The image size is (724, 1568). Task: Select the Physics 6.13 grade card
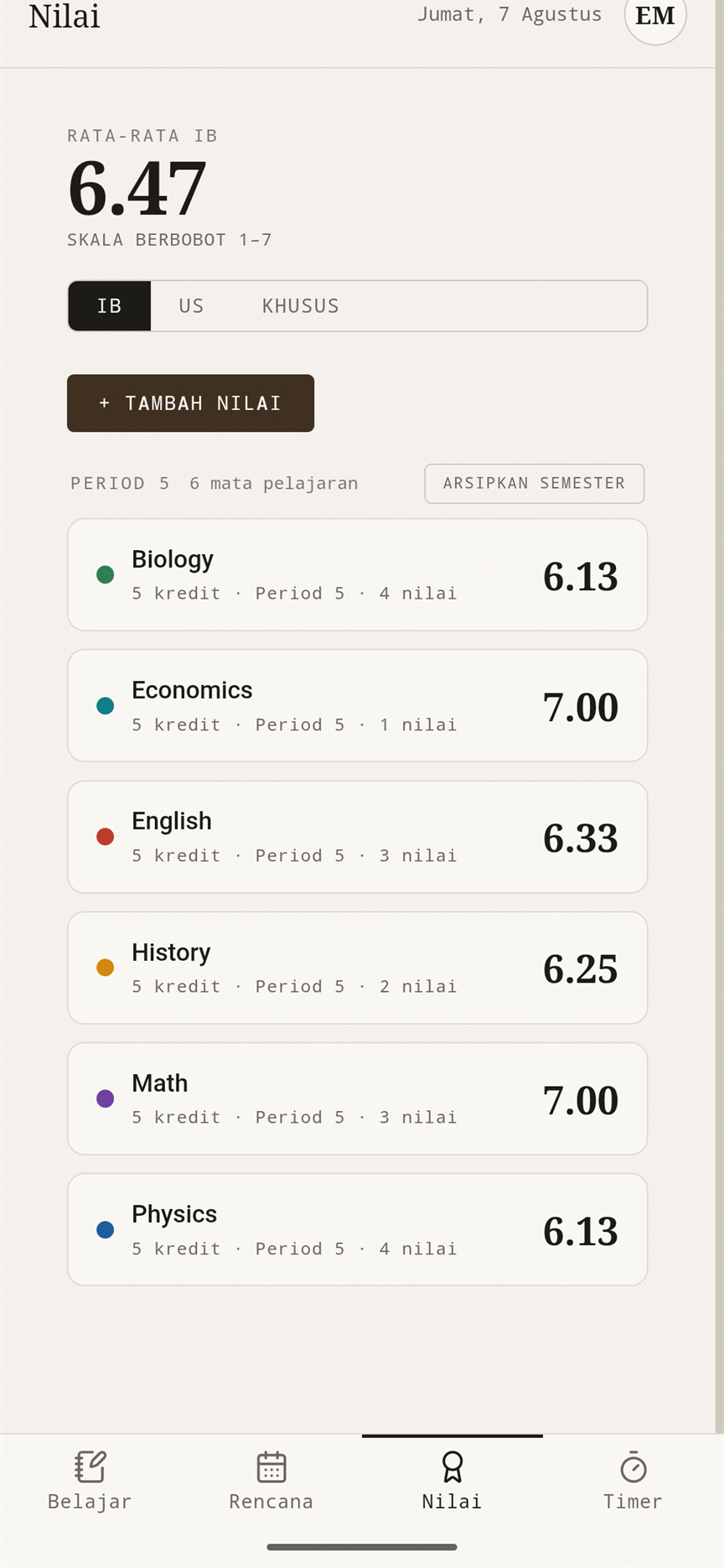[x=358, y=1229]
